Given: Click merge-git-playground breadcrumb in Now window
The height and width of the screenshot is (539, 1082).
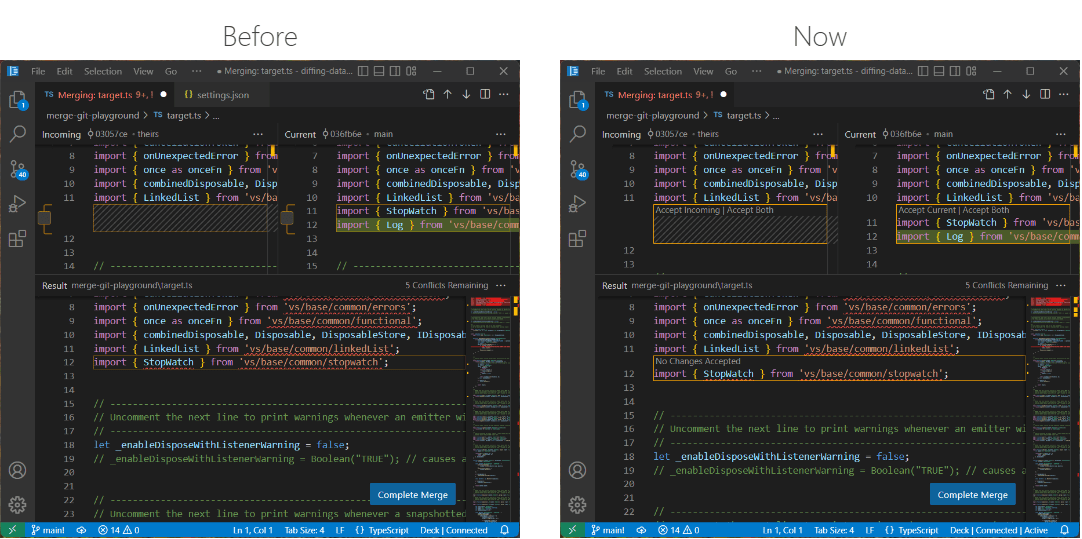Looking at the screenshot, I should click(653, 115).
